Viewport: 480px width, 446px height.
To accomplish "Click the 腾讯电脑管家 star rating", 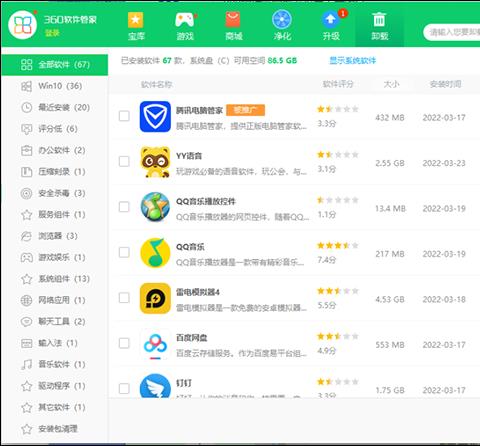I will click(x=338, y=109).
